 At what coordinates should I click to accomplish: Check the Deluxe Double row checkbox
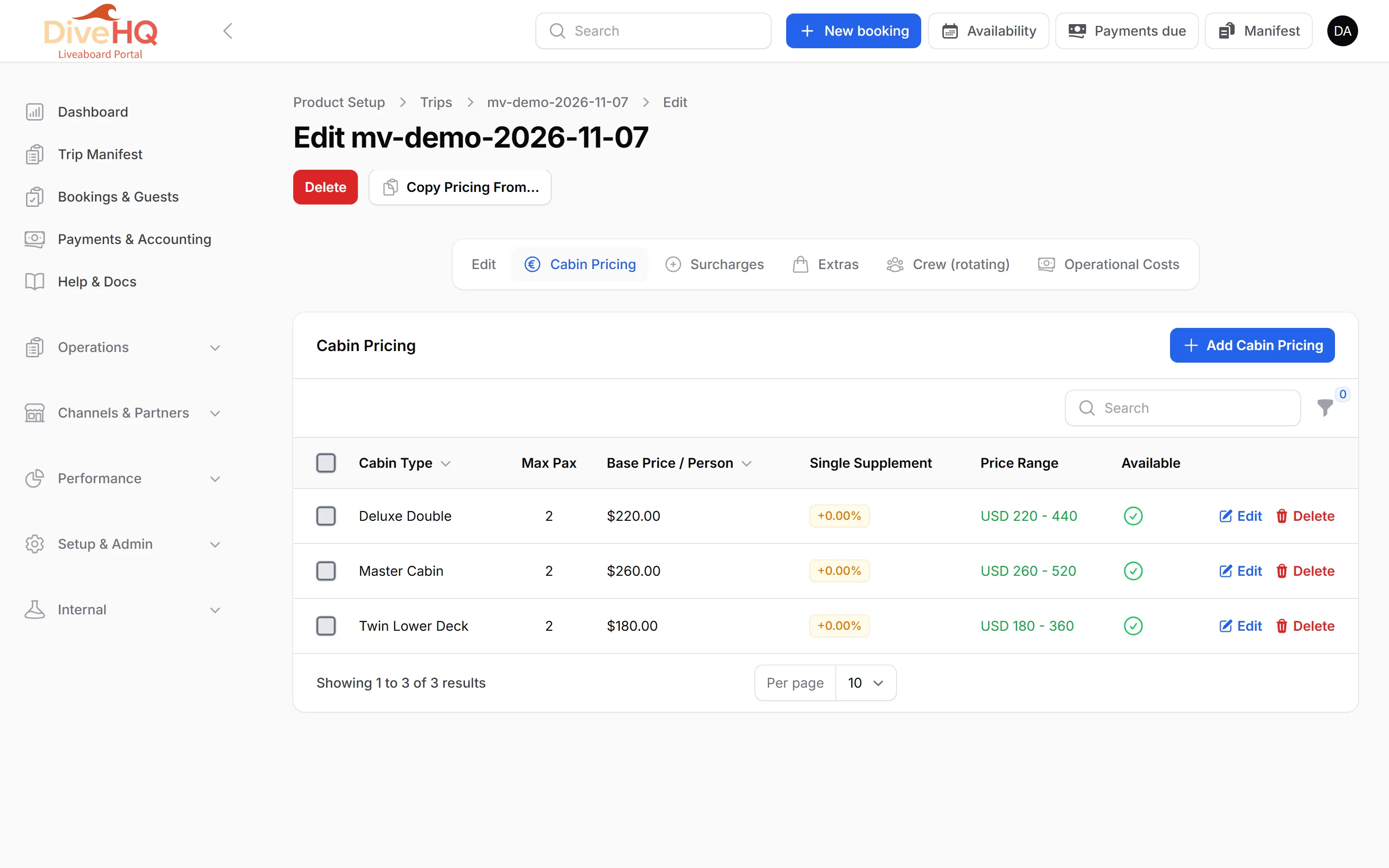point(326,516)
